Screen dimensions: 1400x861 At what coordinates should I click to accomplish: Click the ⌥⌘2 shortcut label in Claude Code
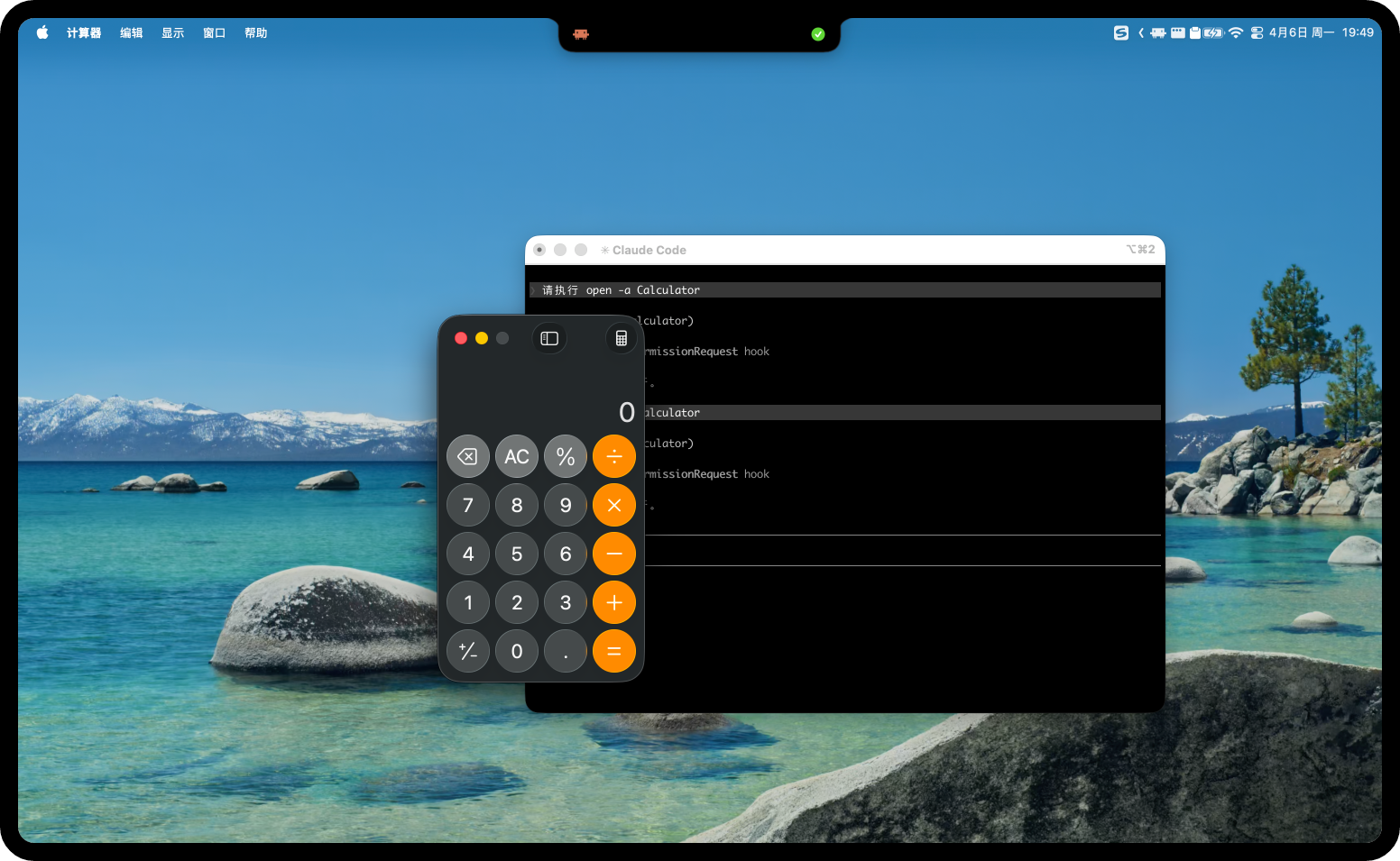(x=1140, y=250)
